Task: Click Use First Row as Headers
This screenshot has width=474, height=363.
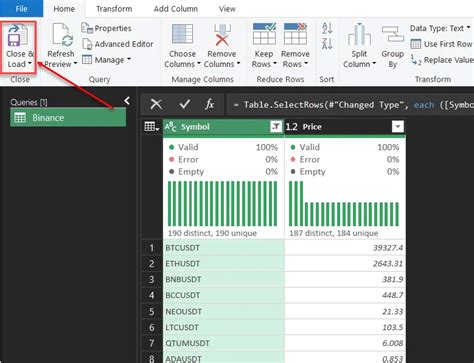Action: pos(442,44)
